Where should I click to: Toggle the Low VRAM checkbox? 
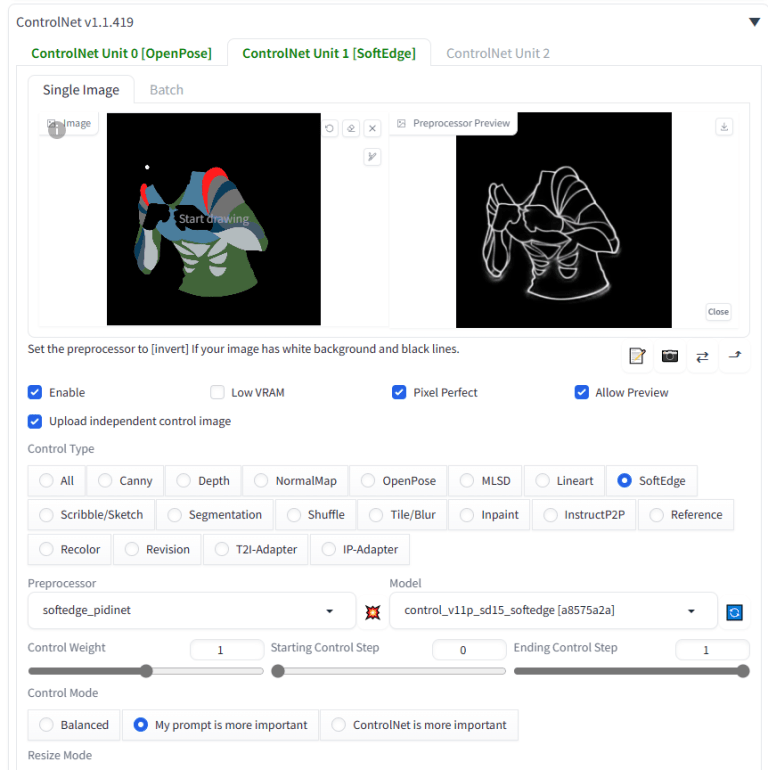click(x=217, y=393)
